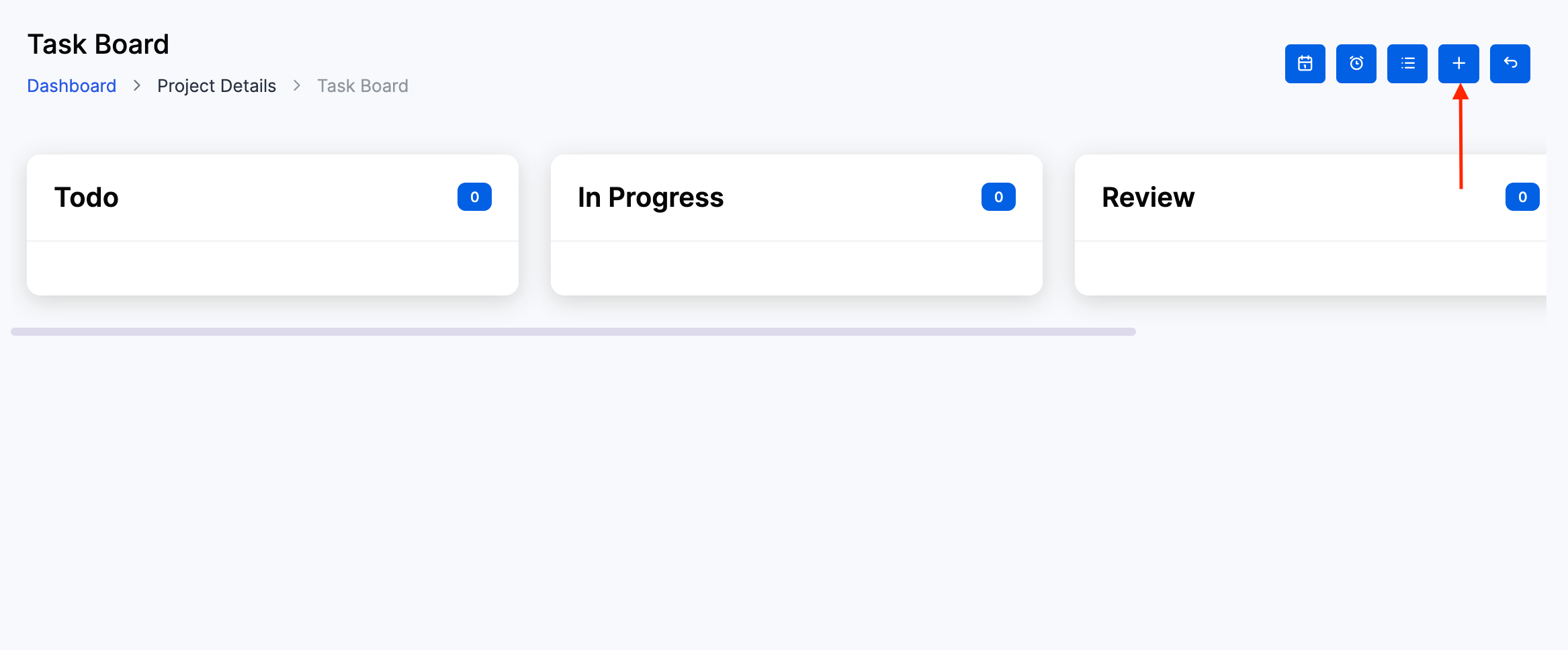Click the alarm clock timer icon

tap(1356, 64)
